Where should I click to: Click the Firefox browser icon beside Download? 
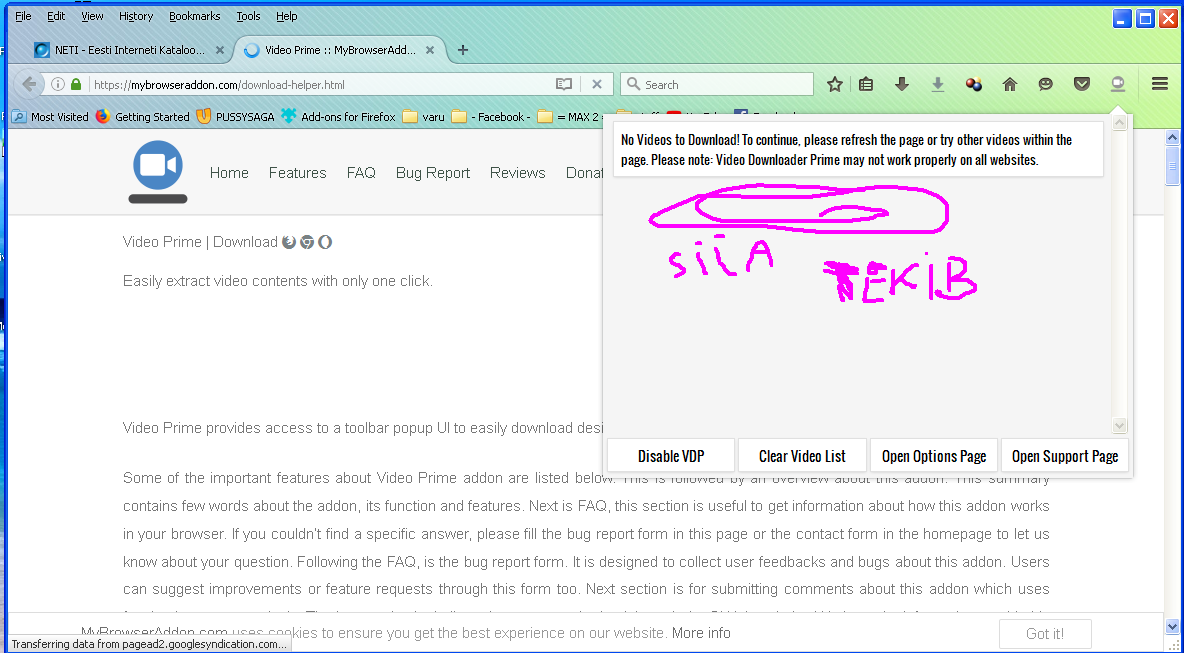click(288, 242)
